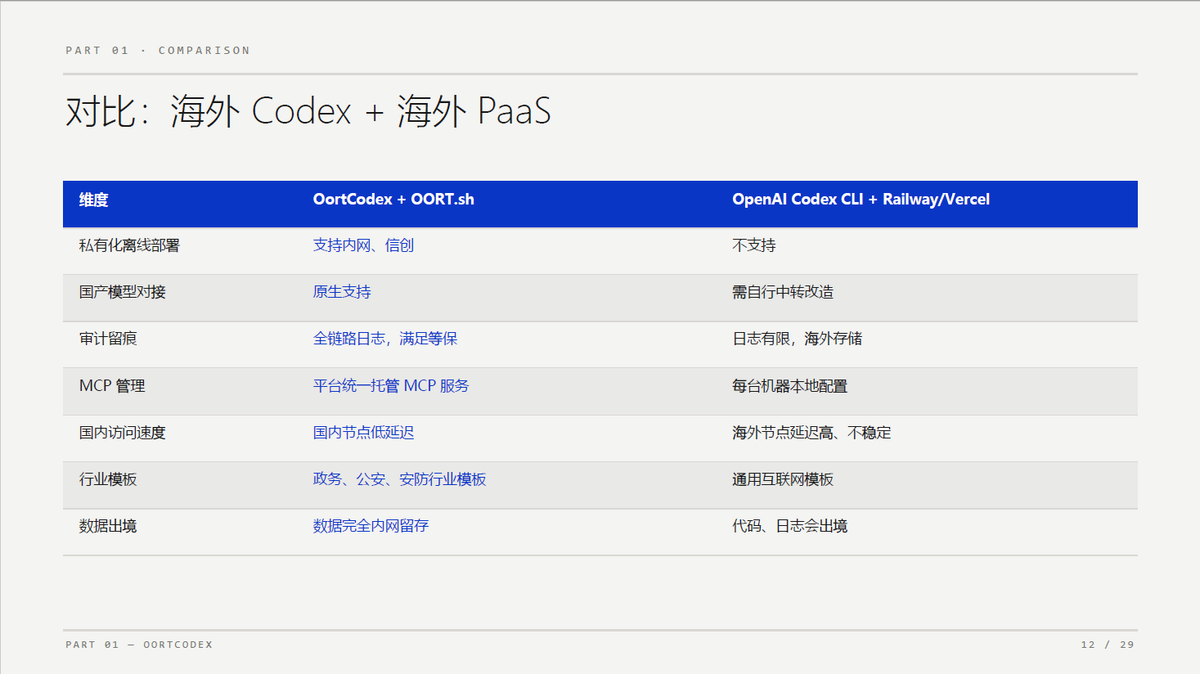Click the '日志有限，海外存储' cell

click(x=797, y=339)
